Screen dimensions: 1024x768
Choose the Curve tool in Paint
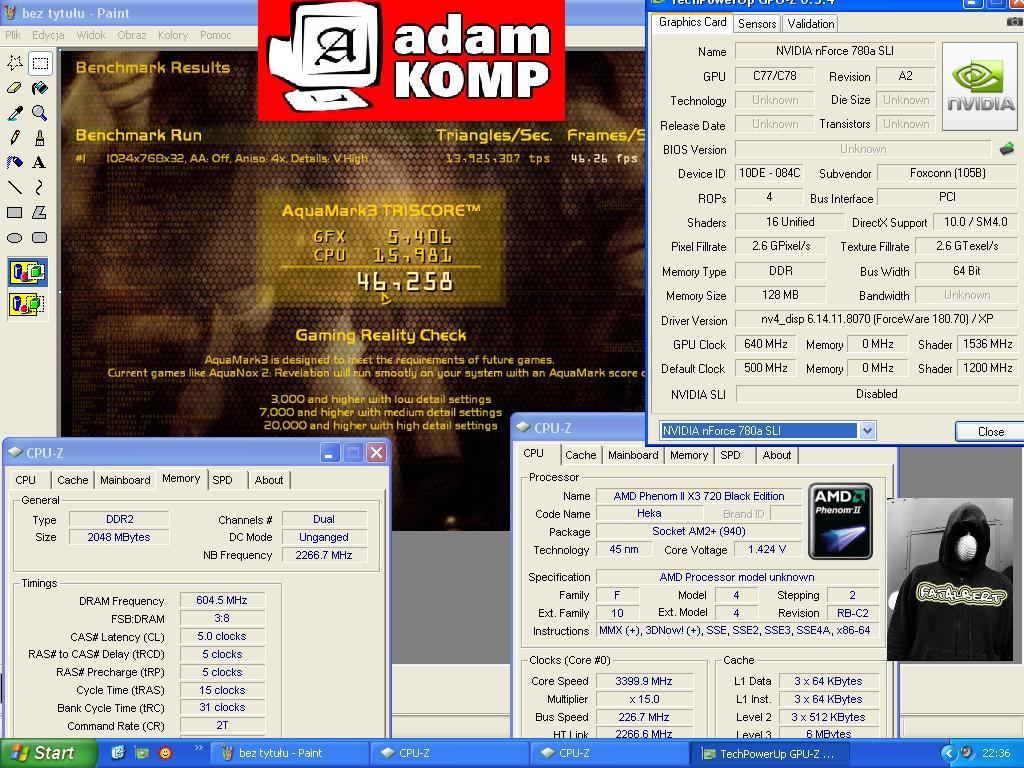click(x=40, y=187)
